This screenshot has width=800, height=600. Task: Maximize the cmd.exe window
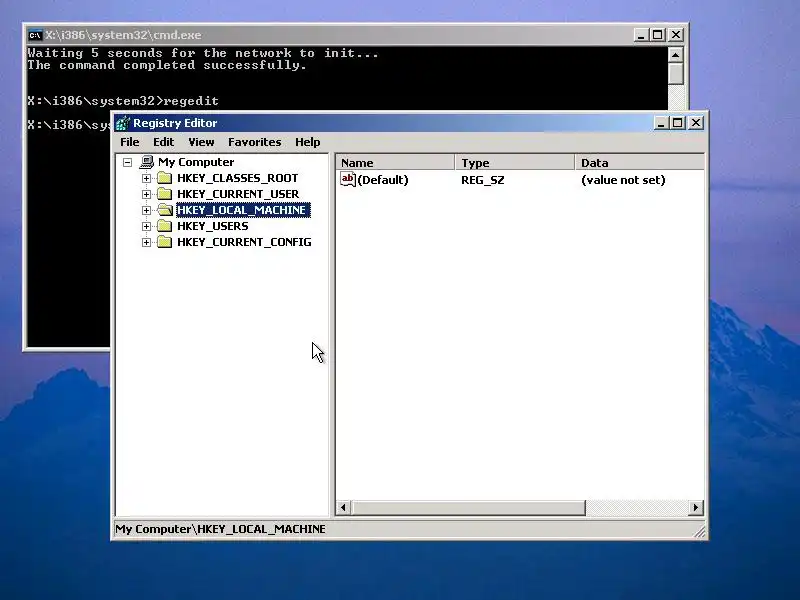coord(657,35)
